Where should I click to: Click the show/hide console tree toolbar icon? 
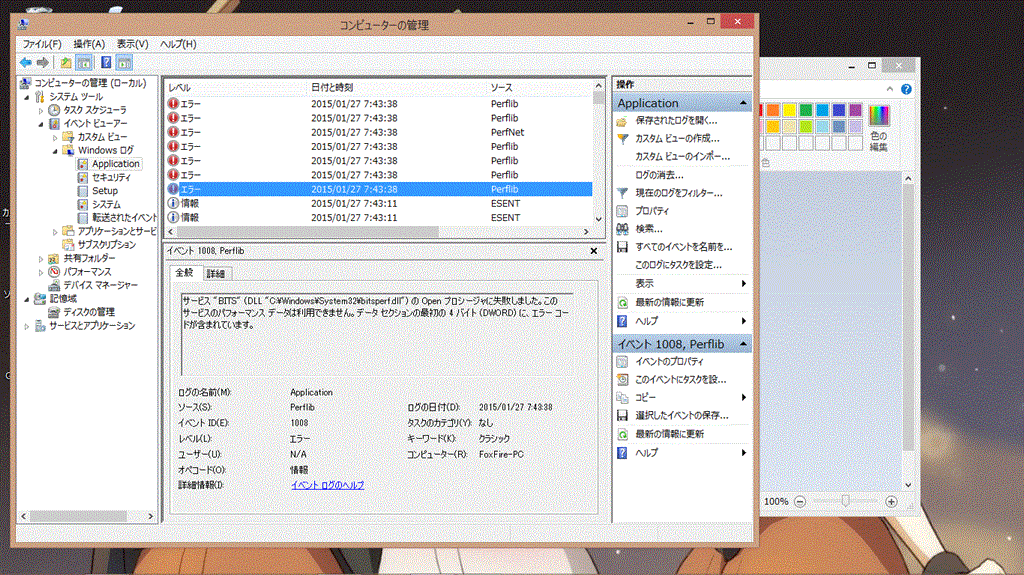click(84, 63)
